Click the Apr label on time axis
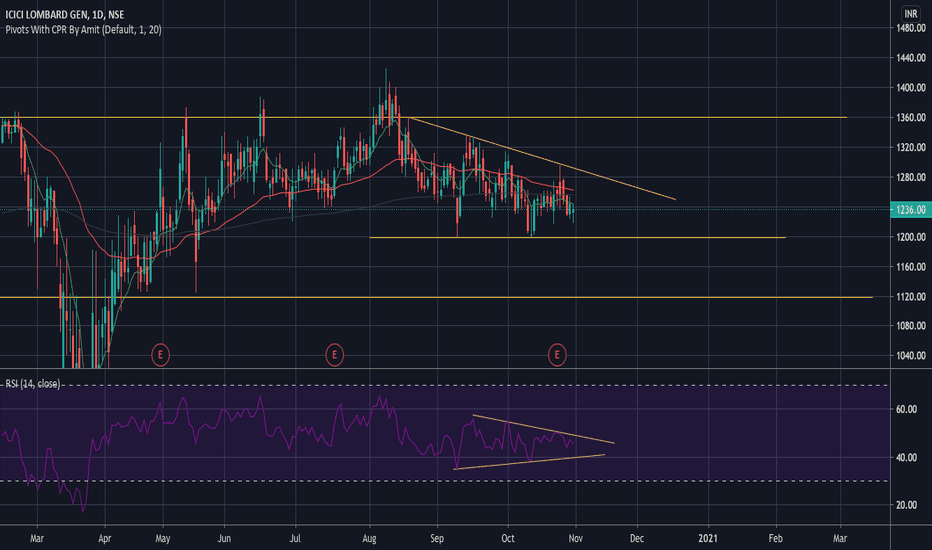 105,539
